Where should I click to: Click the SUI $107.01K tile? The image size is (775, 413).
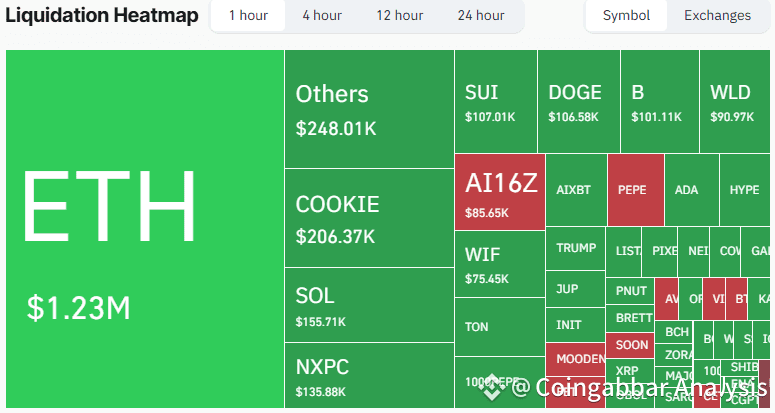click(x=496, y=102)
